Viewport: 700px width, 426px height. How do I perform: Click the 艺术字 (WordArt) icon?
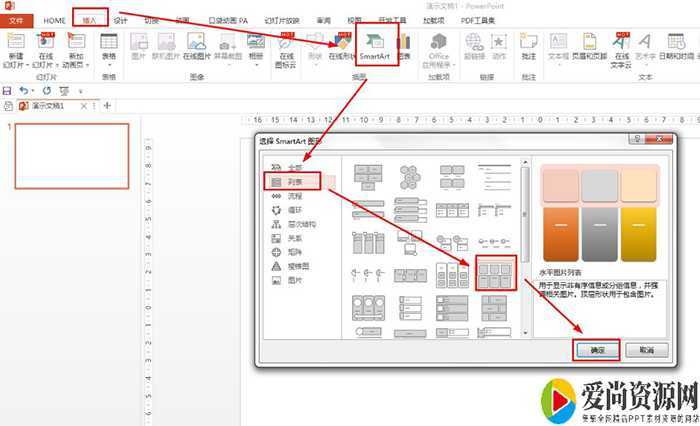(646, 47)
